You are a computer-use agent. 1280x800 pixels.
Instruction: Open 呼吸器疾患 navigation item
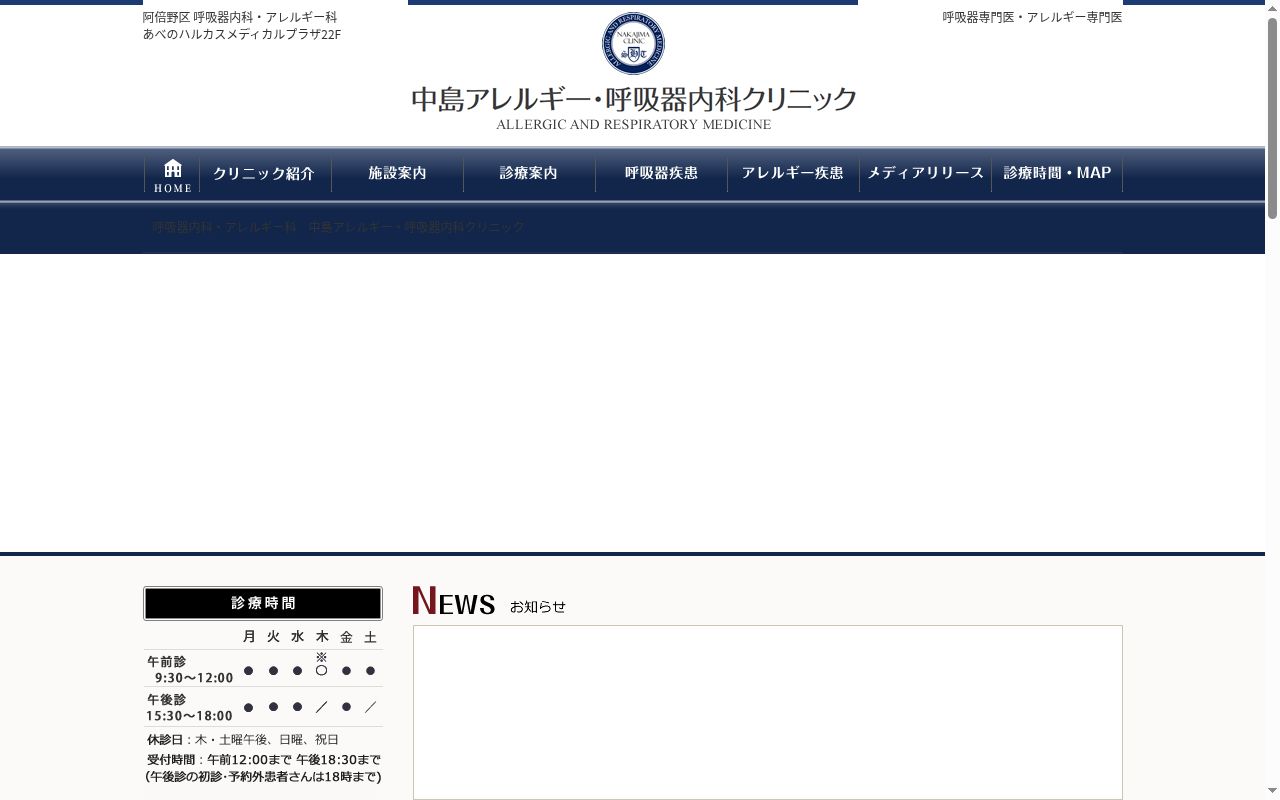pos(661,174)
